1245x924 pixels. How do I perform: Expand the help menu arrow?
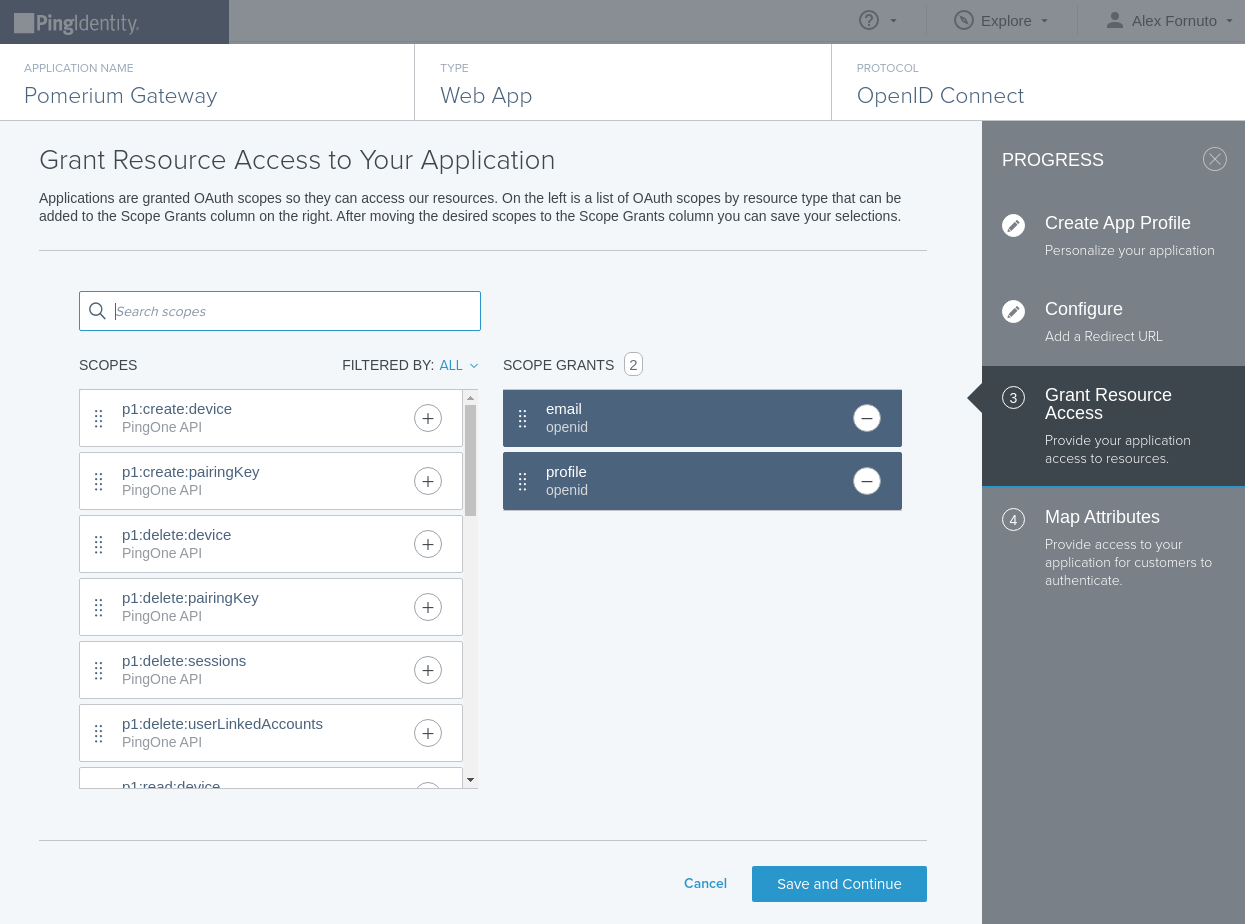pyautogui.click(x=893, y=21)
